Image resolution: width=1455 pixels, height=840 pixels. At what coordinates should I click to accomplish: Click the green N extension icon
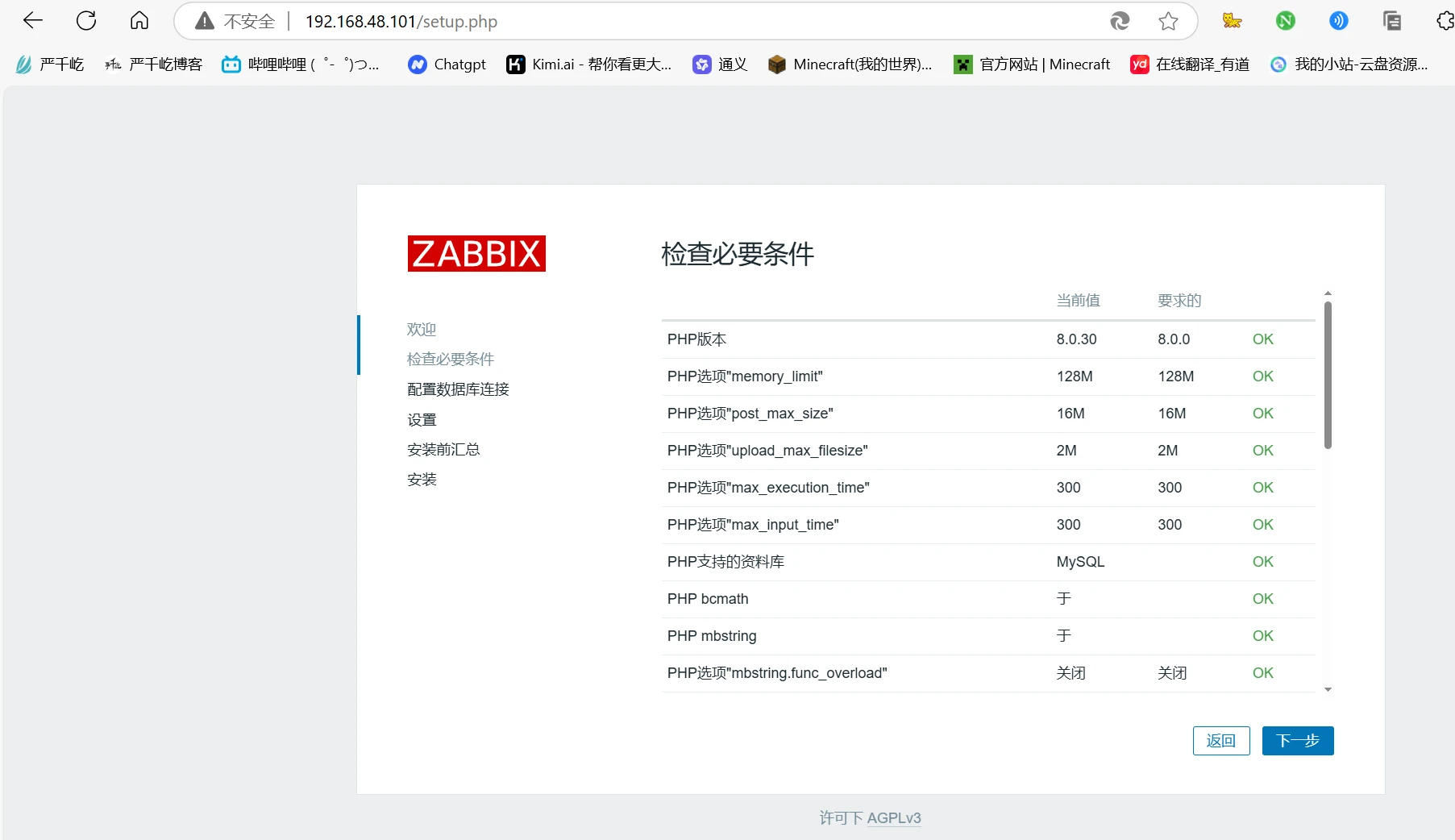[x=1286, y=21]
